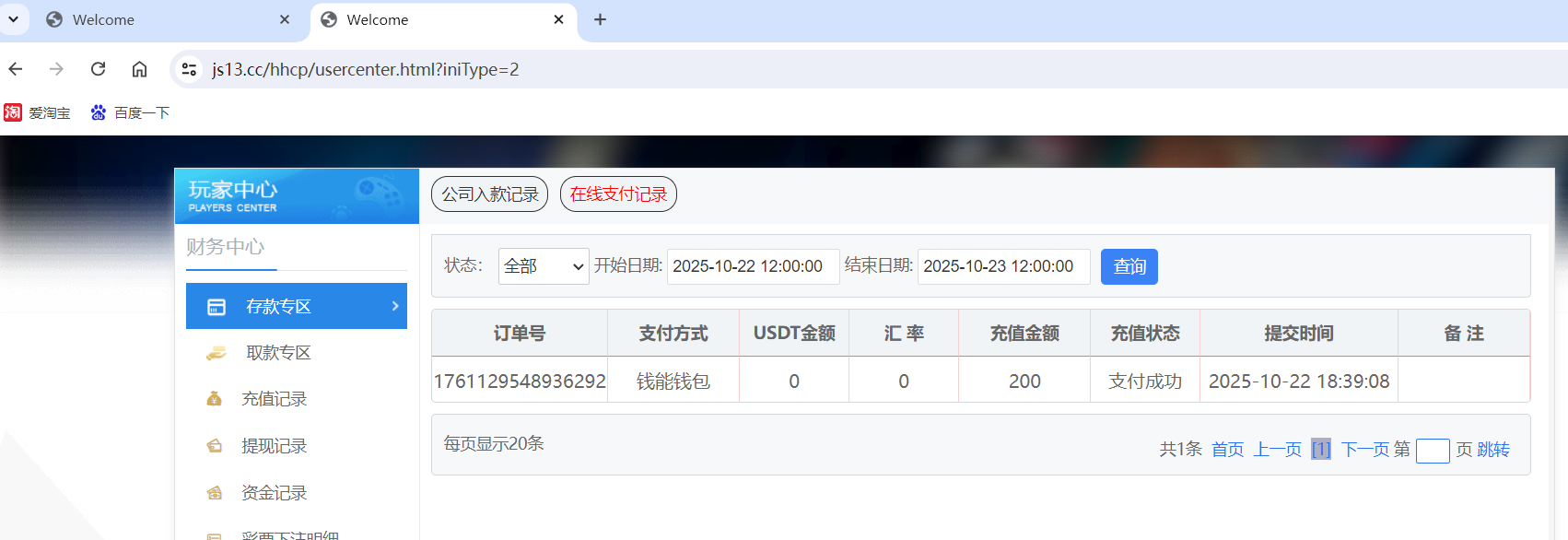
Task: Go to 下一页 next page
Action: pyautogui.click(x=1365, y=450)
